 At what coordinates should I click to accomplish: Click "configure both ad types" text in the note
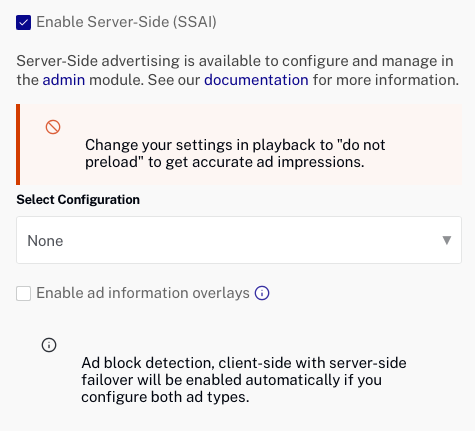pos(165,397)
